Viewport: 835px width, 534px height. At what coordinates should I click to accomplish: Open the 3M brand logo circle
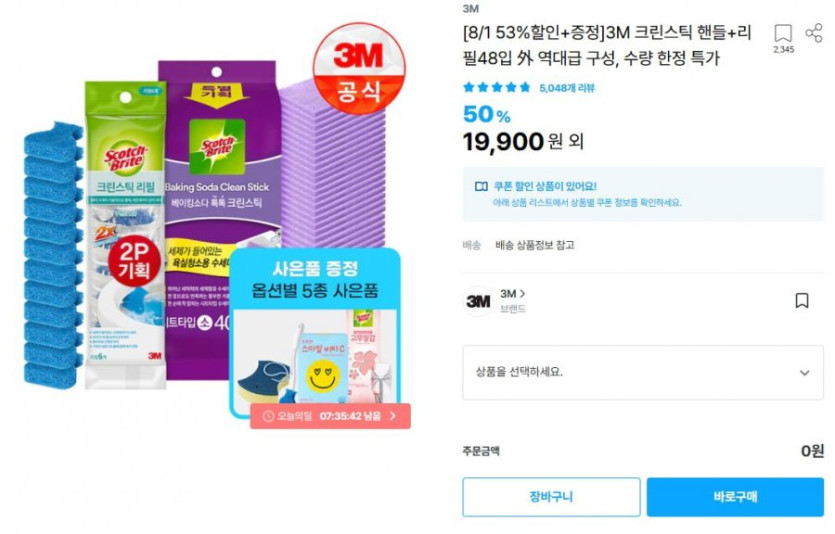pos(478,301)
